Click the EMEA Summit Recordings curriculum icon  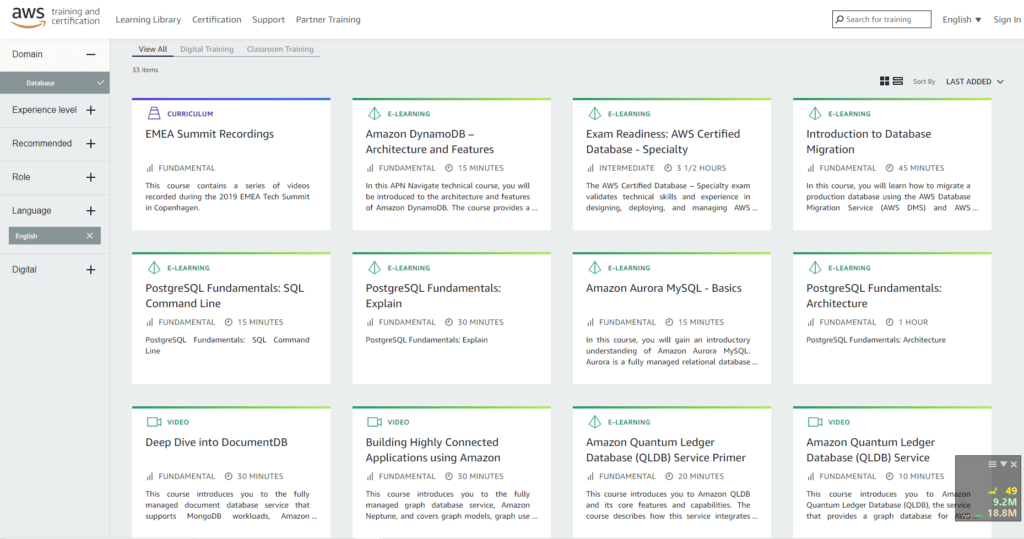[x=154, y=114]
